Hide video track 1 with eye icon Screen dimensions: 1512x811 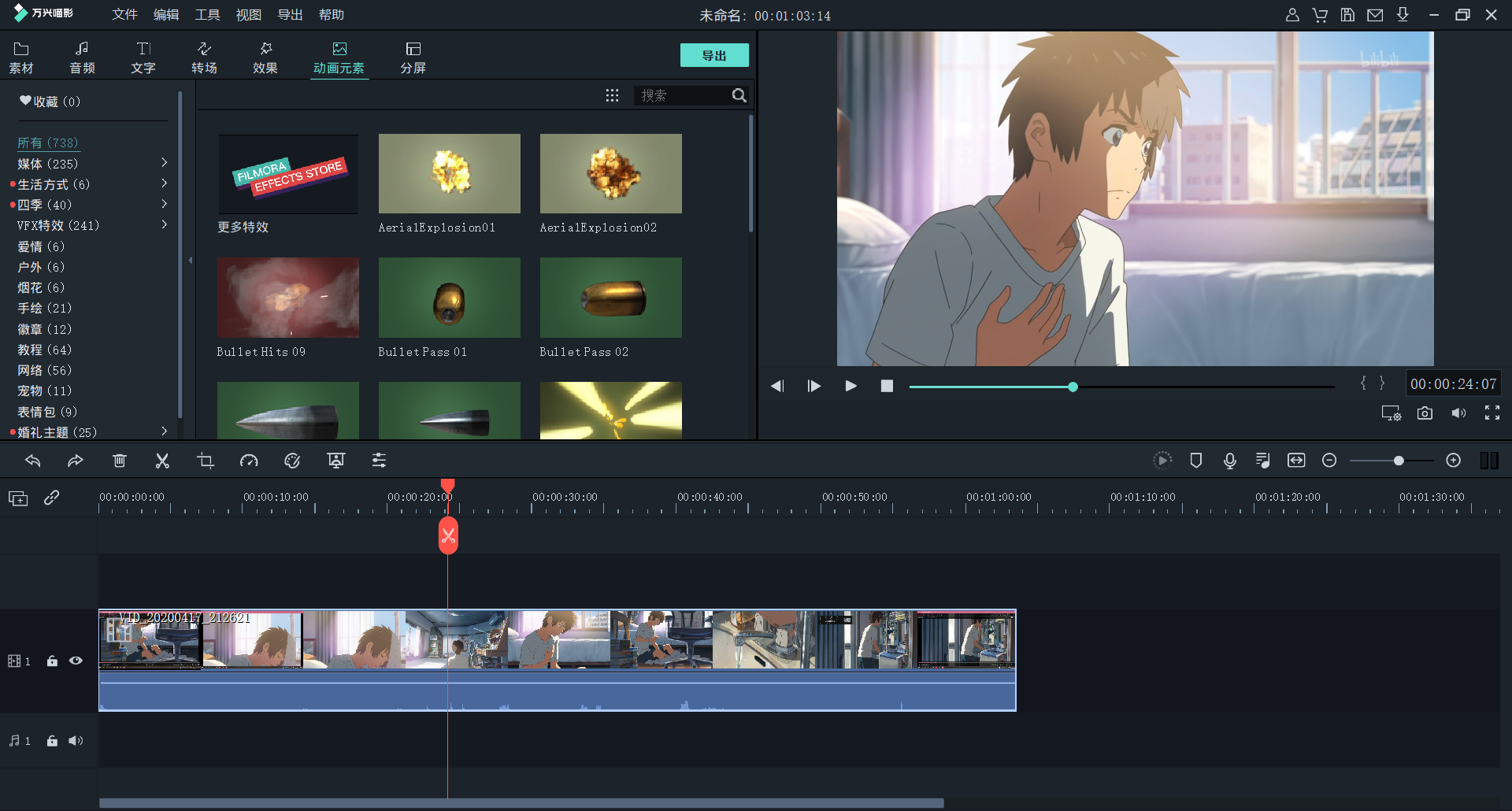(76, 661)
